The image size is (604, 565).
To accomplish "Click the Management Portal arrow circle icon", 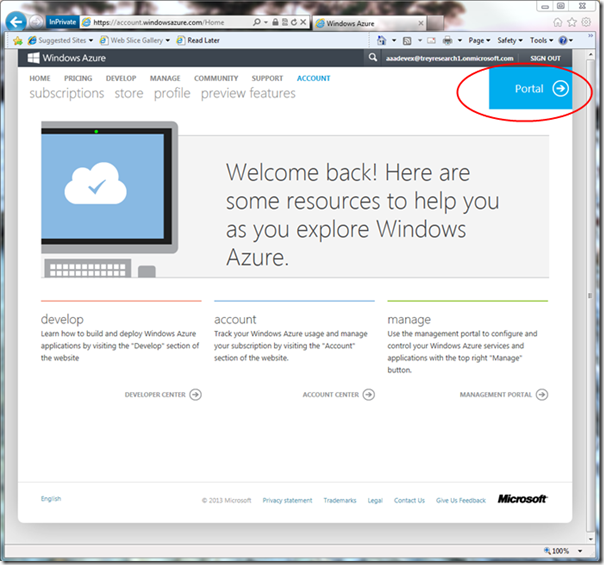I will pyautogui.click(x=542, y=394).
